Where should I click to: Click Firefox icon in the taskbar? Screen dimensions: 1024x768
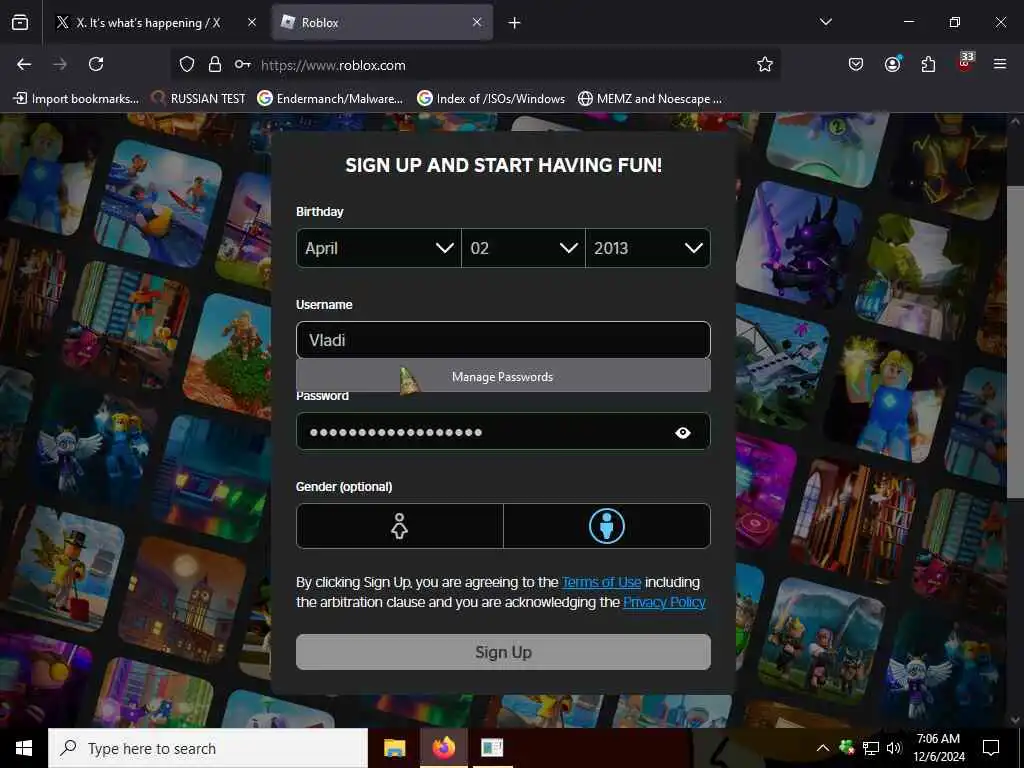(x=443, y=748)
